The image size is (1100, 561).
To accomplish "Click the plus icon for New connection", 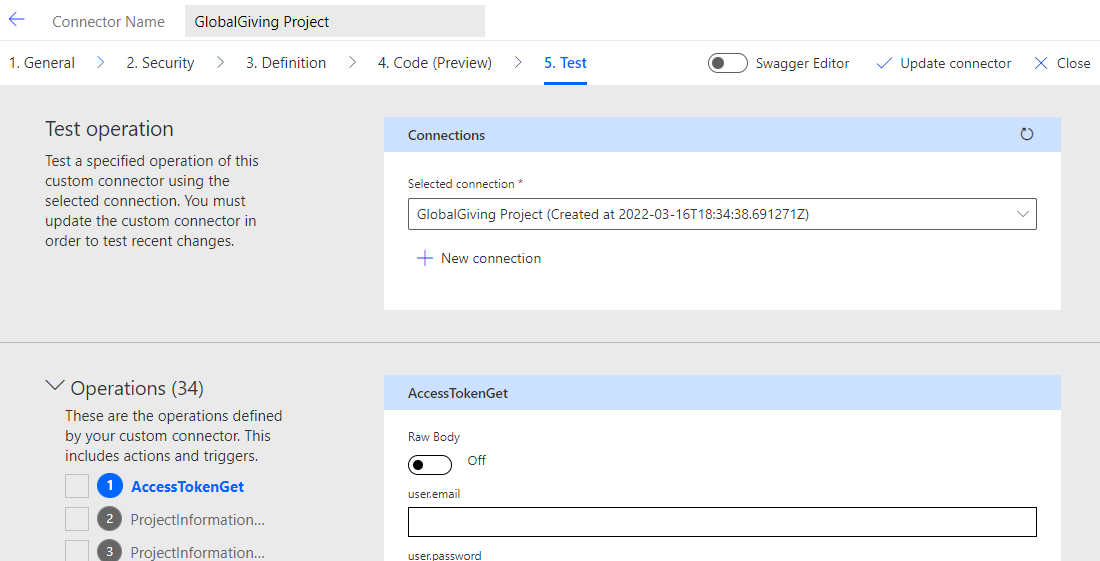I will 424,258.
